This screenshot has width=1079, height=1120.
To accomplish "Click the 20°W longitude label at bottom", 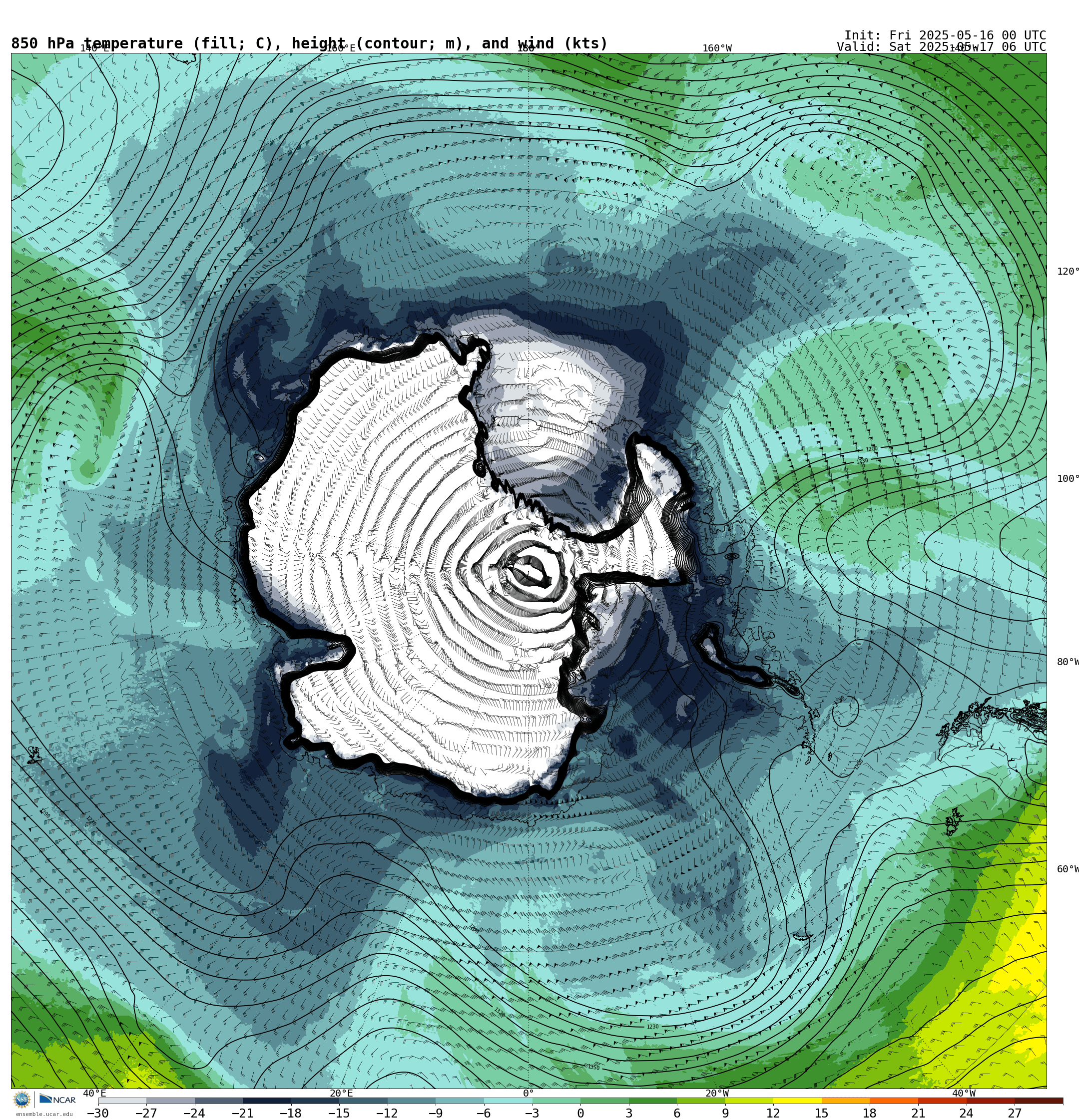I will coord(716,1093).
